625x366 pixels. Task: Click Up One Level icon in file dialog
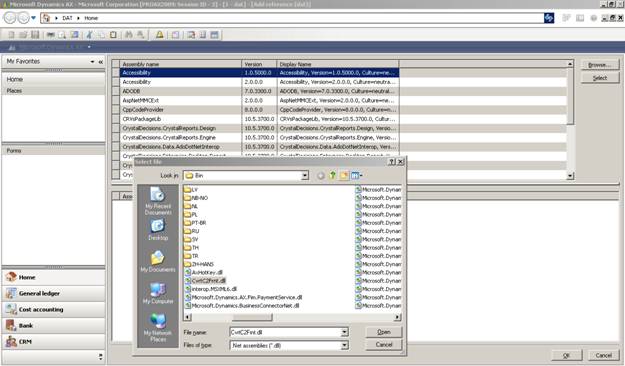[x=332, y=175]
